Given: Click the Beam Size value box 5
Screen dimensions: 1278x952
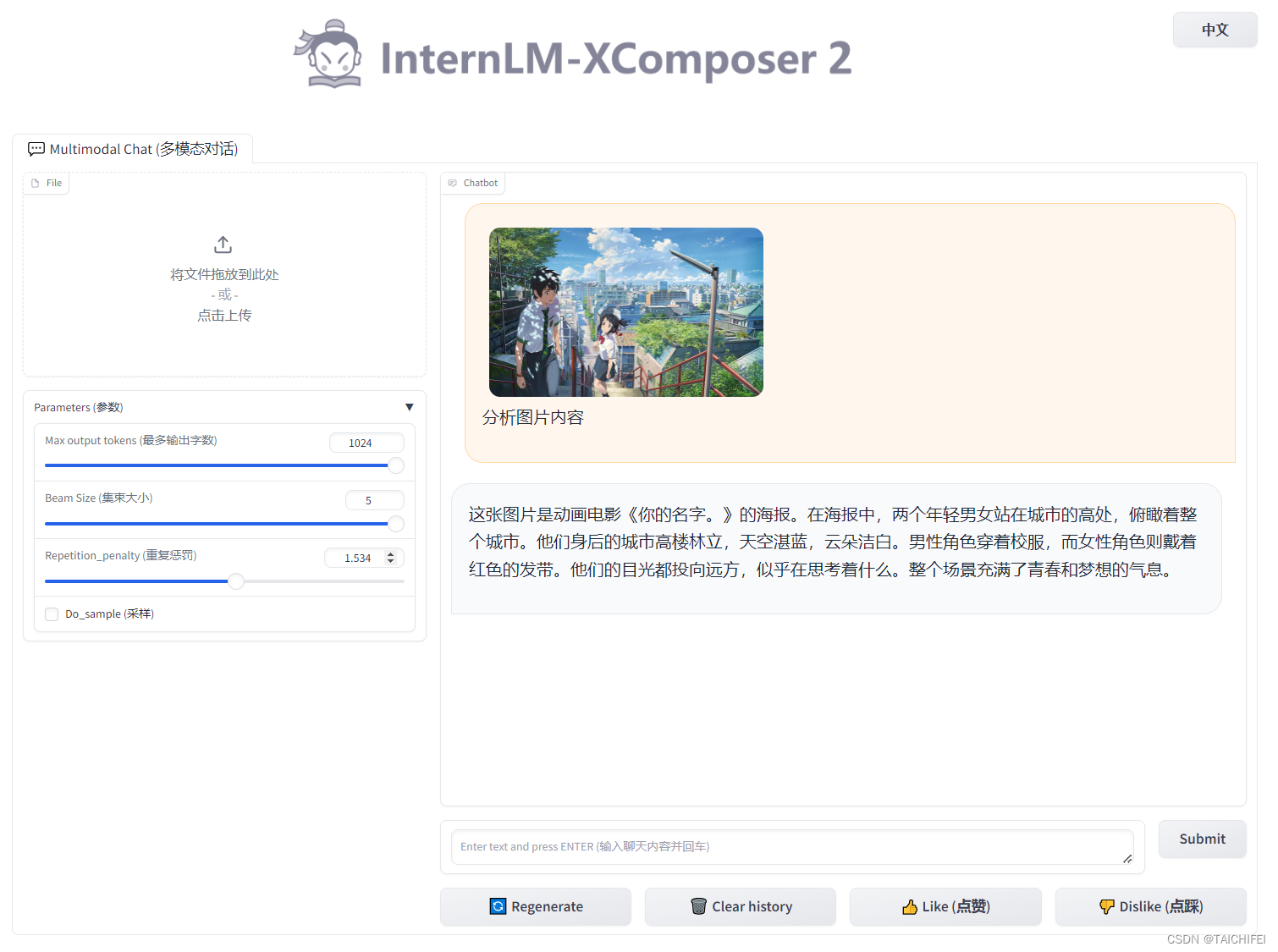Looking at the screenshot, I should point(375,500).
